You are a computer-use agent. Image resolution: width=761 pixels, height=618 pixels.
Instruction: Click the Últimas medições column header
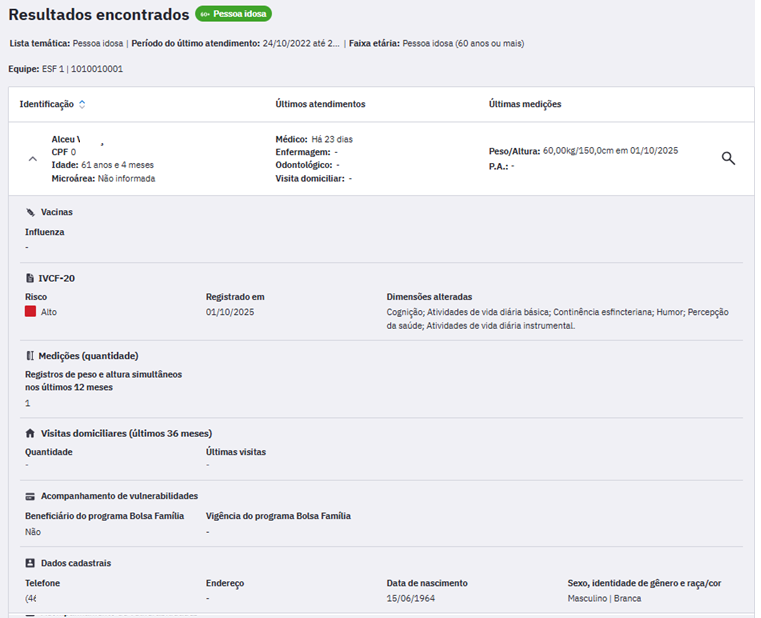tap(524, 104)
